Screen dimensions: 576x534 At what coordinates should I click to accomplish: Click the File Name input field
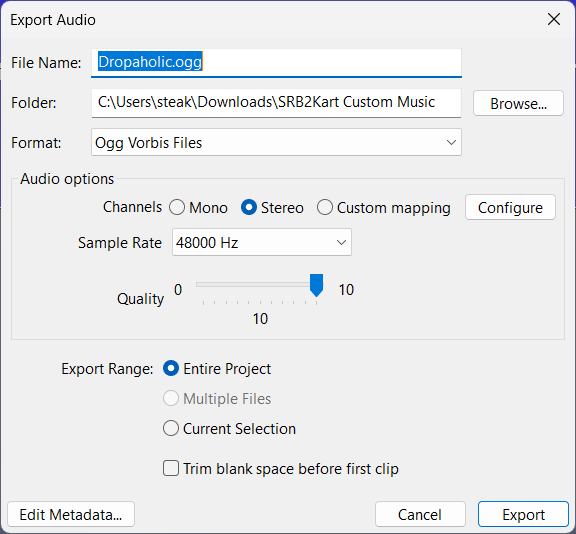click(x=276, y=63)
